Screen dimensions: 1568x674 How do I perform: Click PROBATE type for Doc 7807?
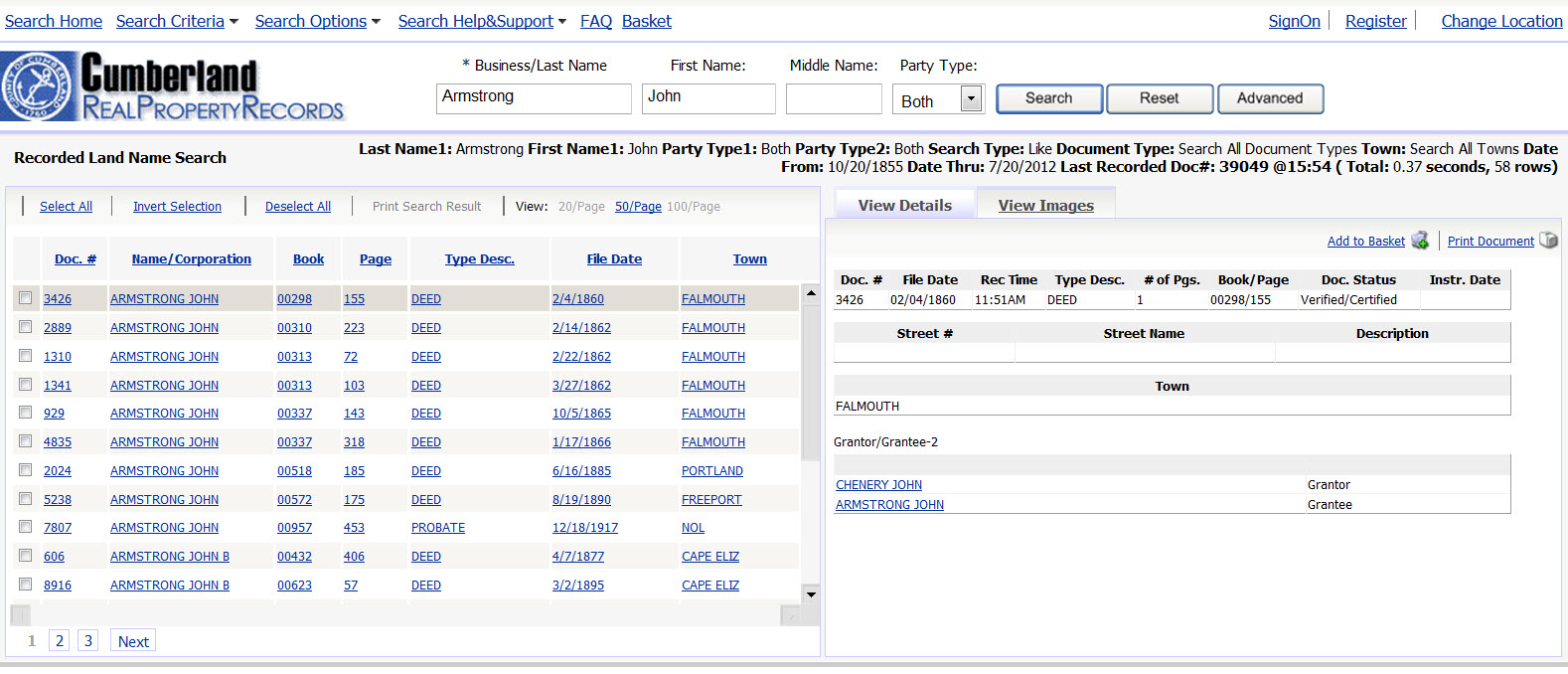click(438, 528)
